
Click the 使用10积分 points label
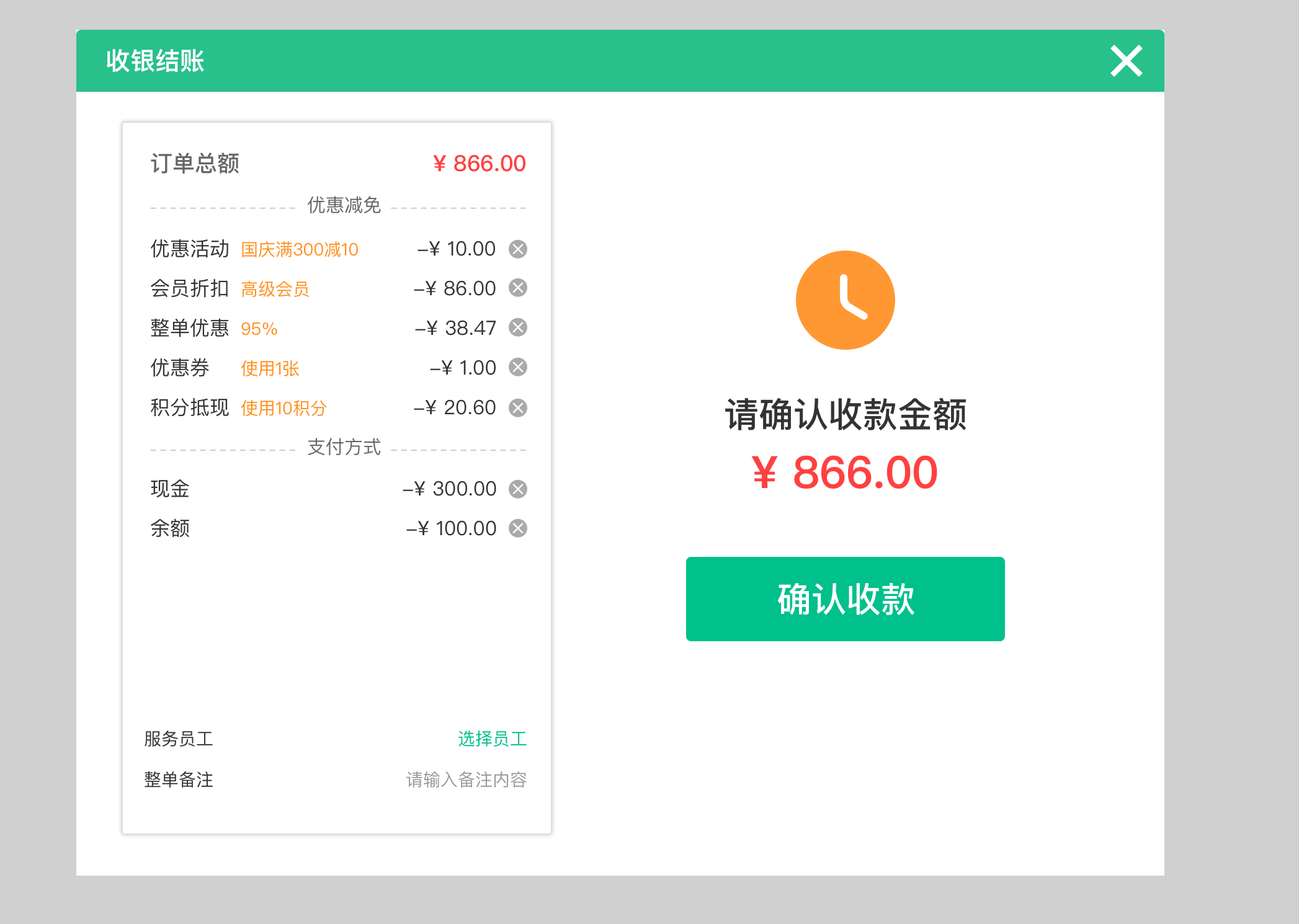283,407
